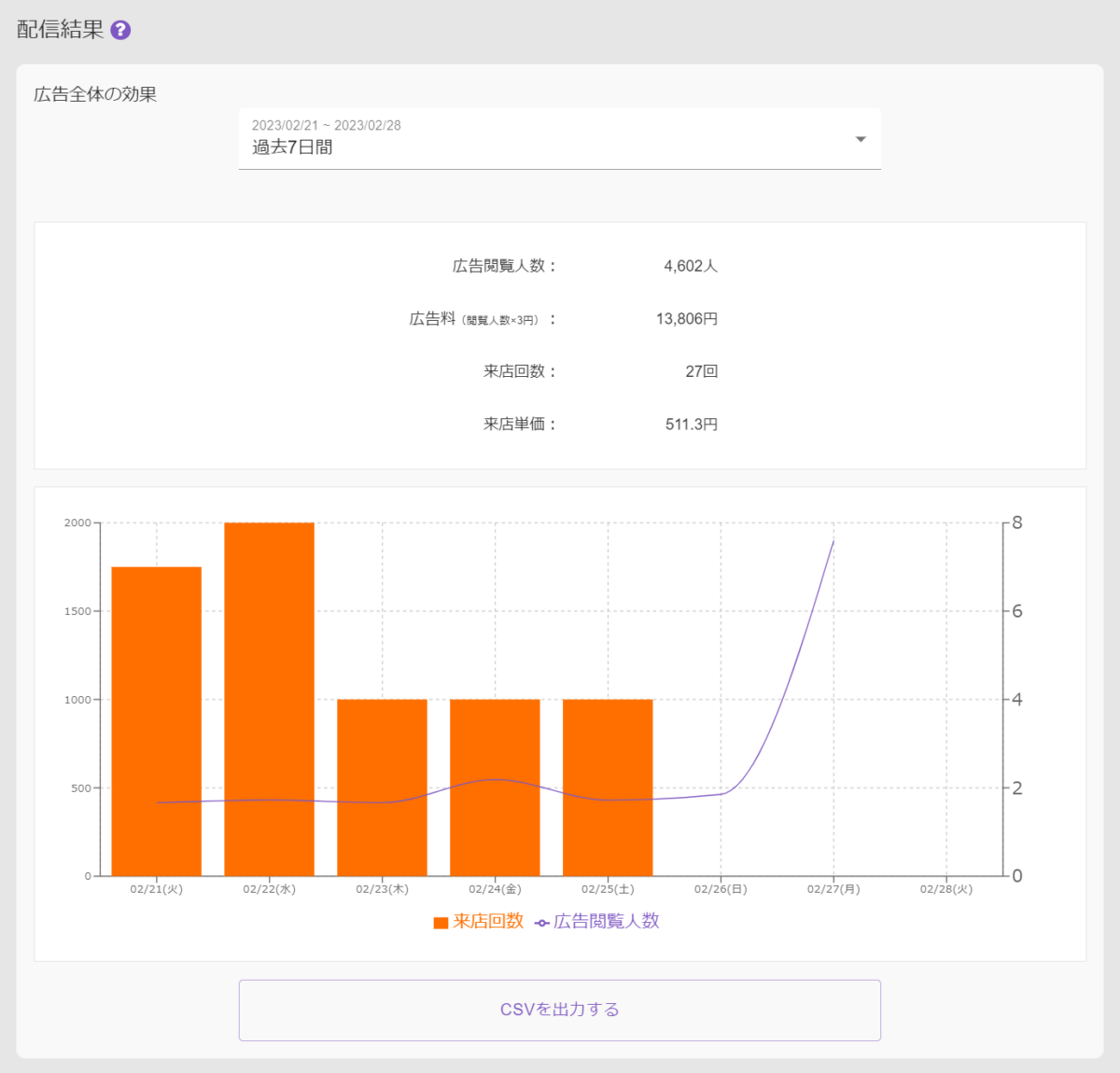Click the 2023/02/21 ~ 2023/02/28 date text
The image size is (1120, 1073).
click(x=327, y=125)
